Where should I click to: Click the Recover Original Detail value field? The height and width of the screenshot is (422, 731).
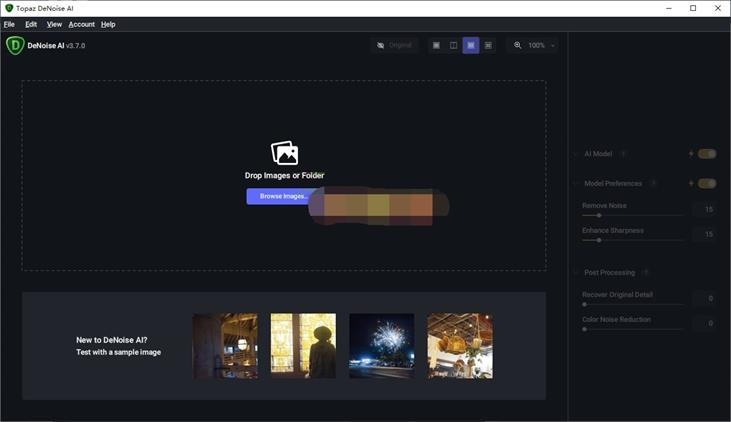tap(704, 298)
